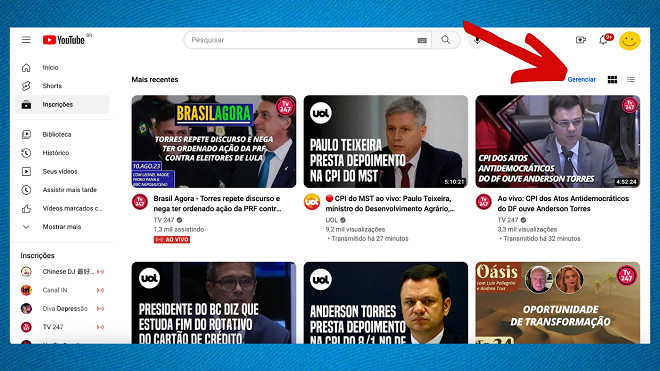The height and width of the screenshot is (371, 660).
Task: Click the Biblioteca library icon
Action: (26, 134)
